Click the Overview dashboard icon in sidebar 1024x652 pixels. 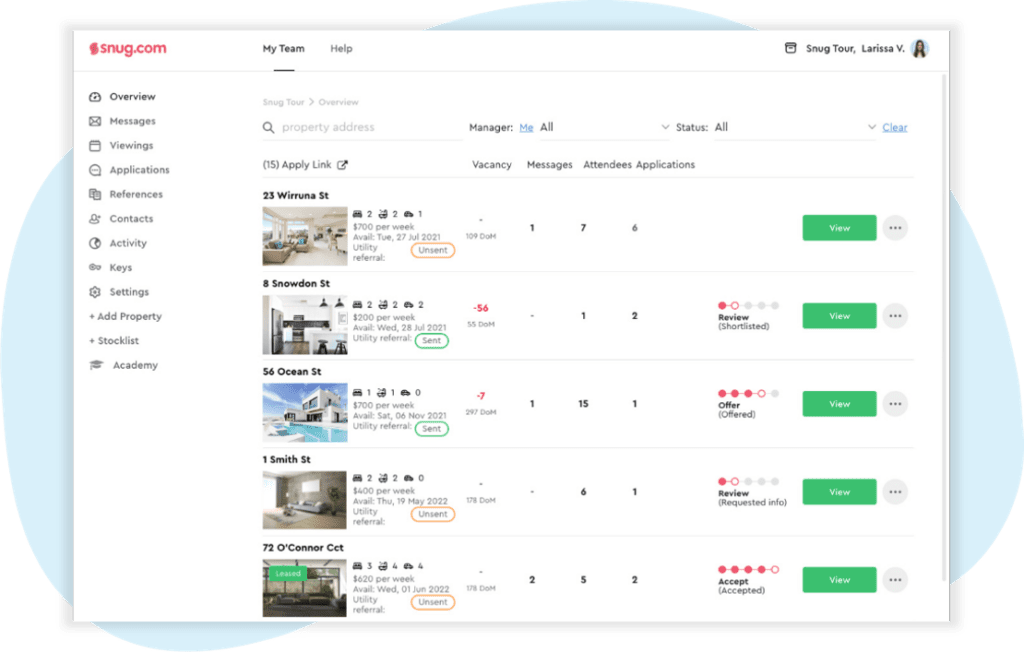95,97
